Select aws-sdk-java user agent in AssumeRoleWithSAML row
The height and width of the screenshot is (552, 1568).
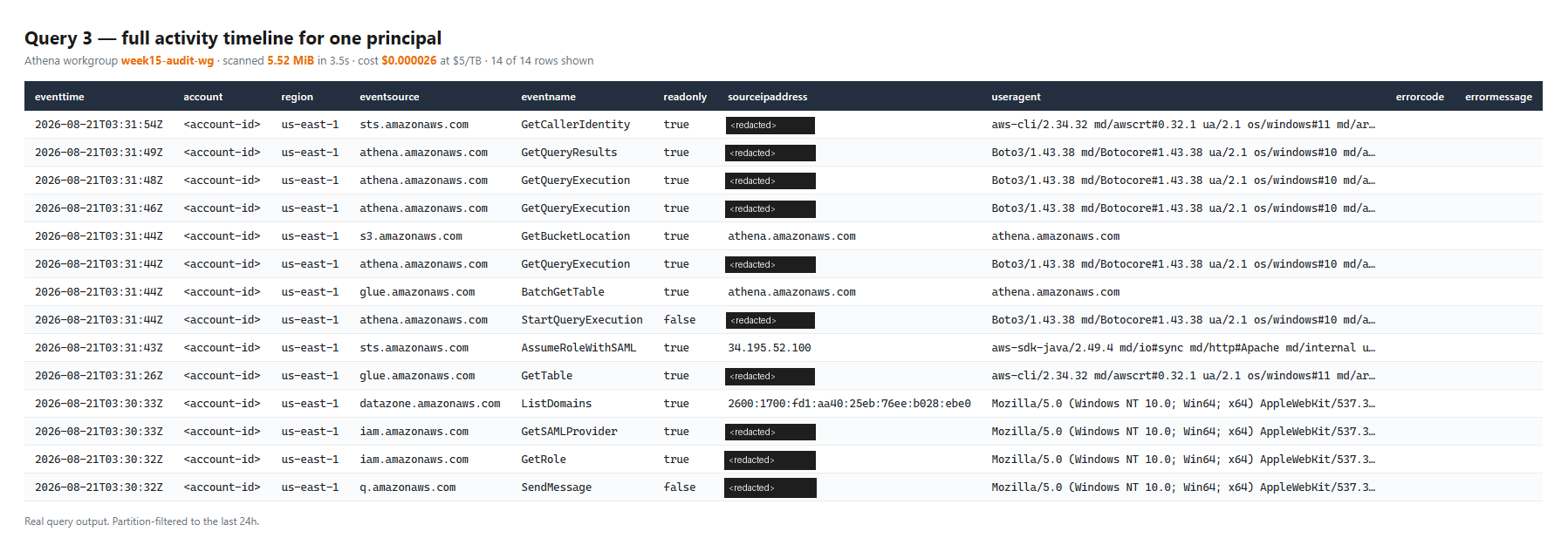[x=1183, y=348]
